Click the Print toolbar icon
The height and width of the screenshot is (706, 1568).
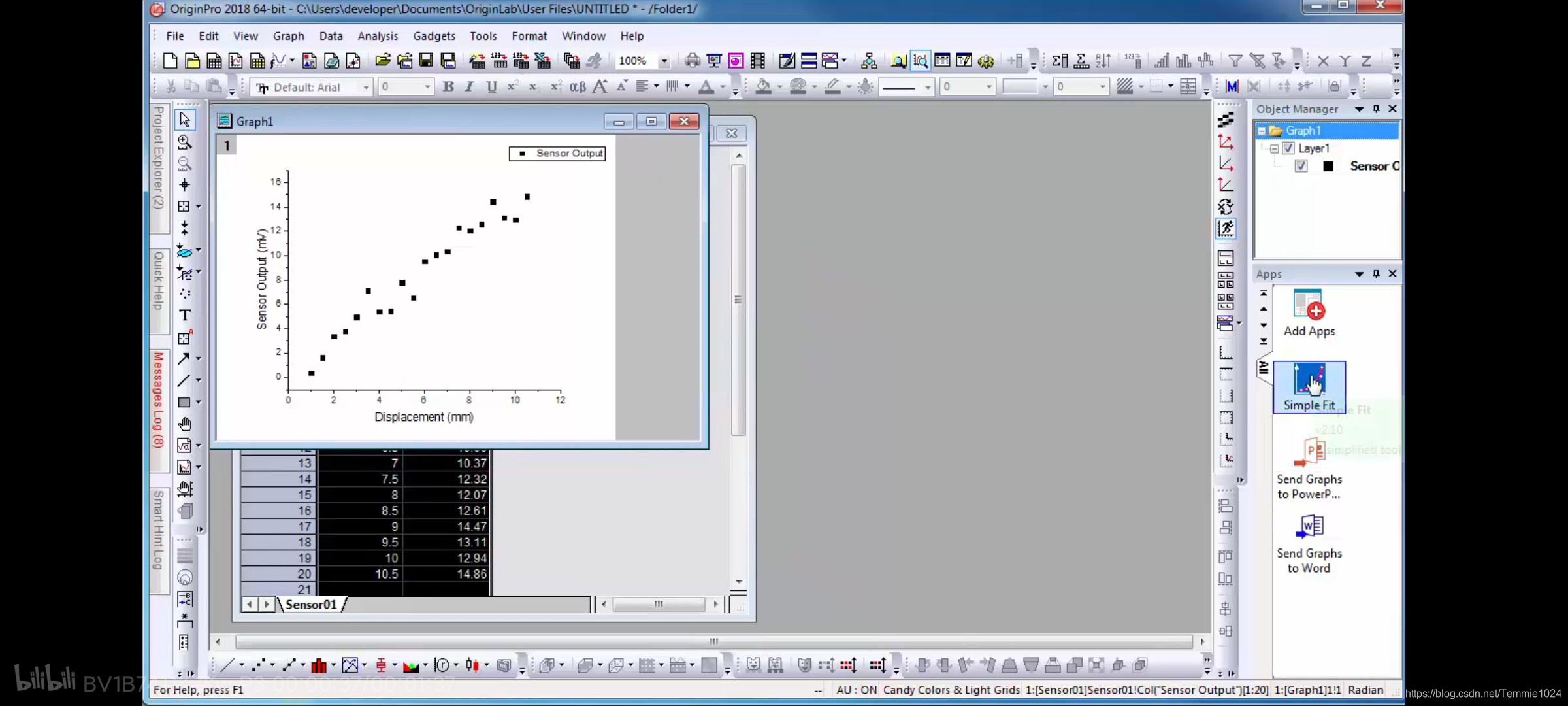pyautogui.click(x=692, y=61)
